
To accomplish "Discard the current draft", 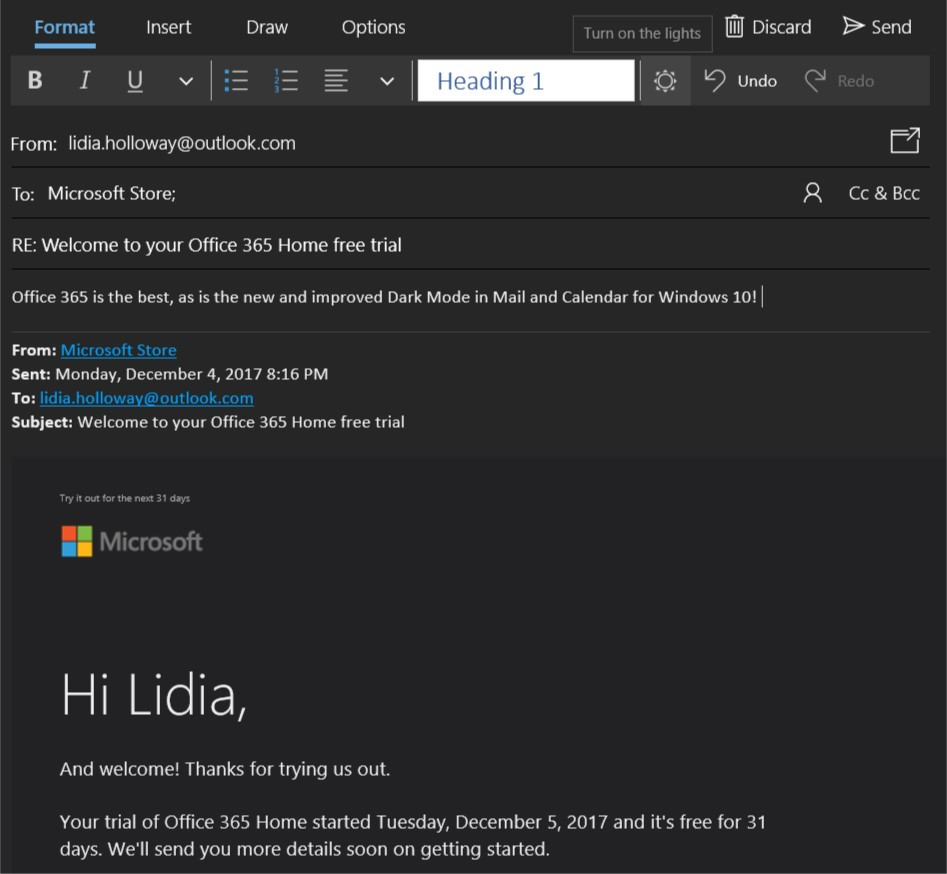I will [768, 27].
